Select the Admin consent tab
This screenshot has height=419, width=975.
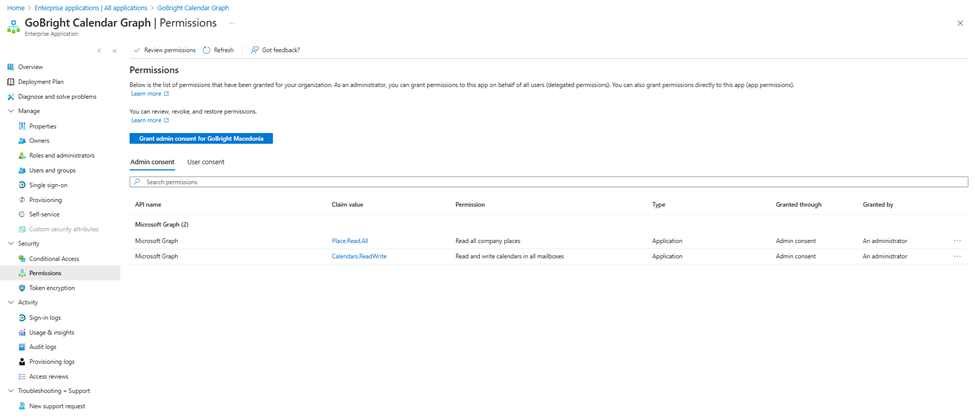tap(152, 162)
